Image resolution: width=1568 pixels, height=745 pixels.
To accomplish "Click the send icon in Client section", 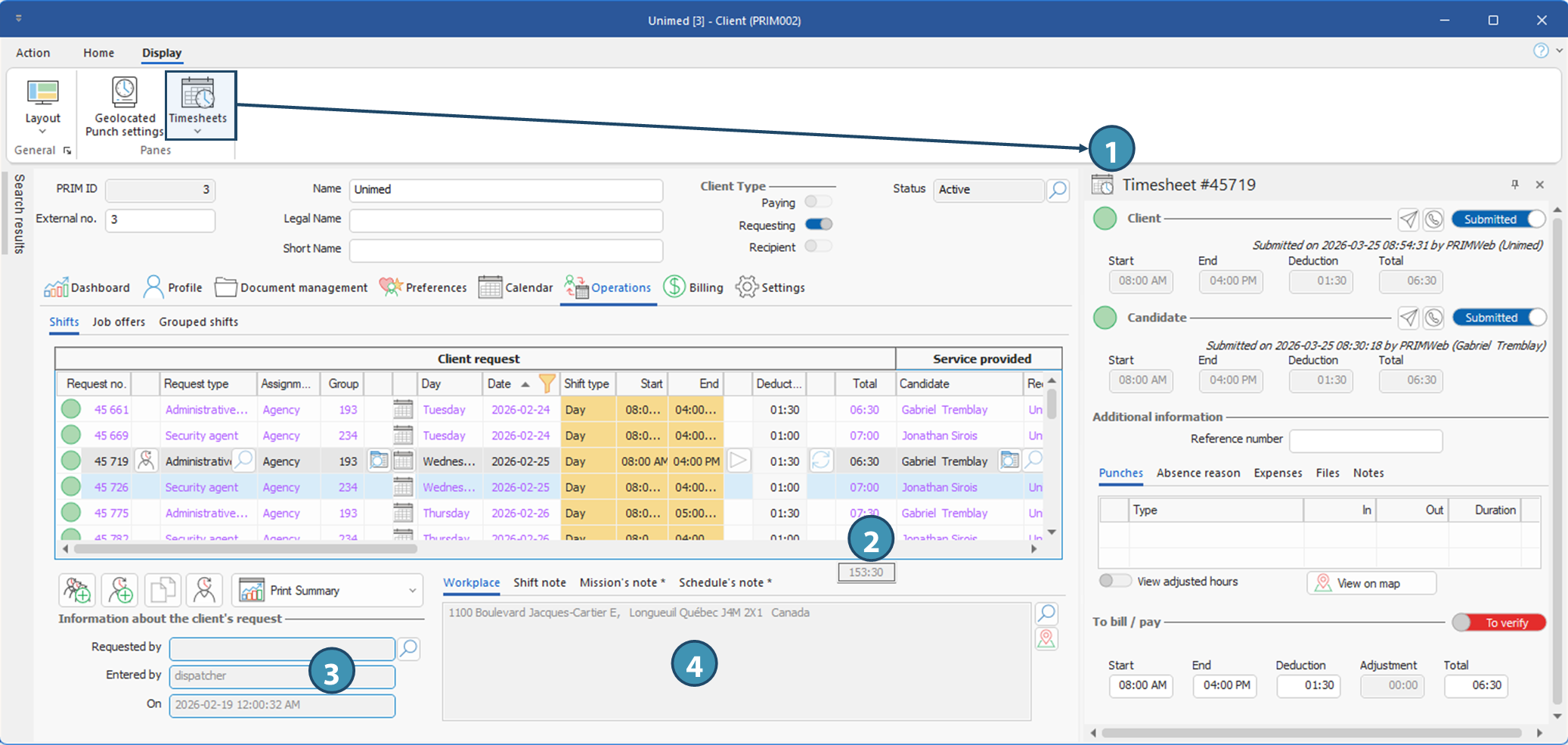I will click(x=1408, y=219).
